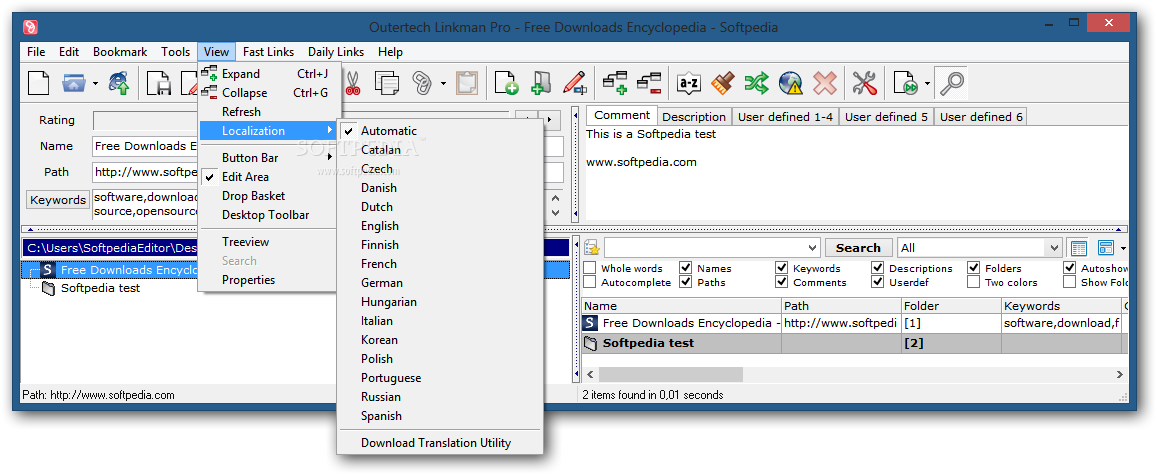Uncheck the Comments checkbox
The width and height of the screenshot is (1157, 475).
(781, 282)
